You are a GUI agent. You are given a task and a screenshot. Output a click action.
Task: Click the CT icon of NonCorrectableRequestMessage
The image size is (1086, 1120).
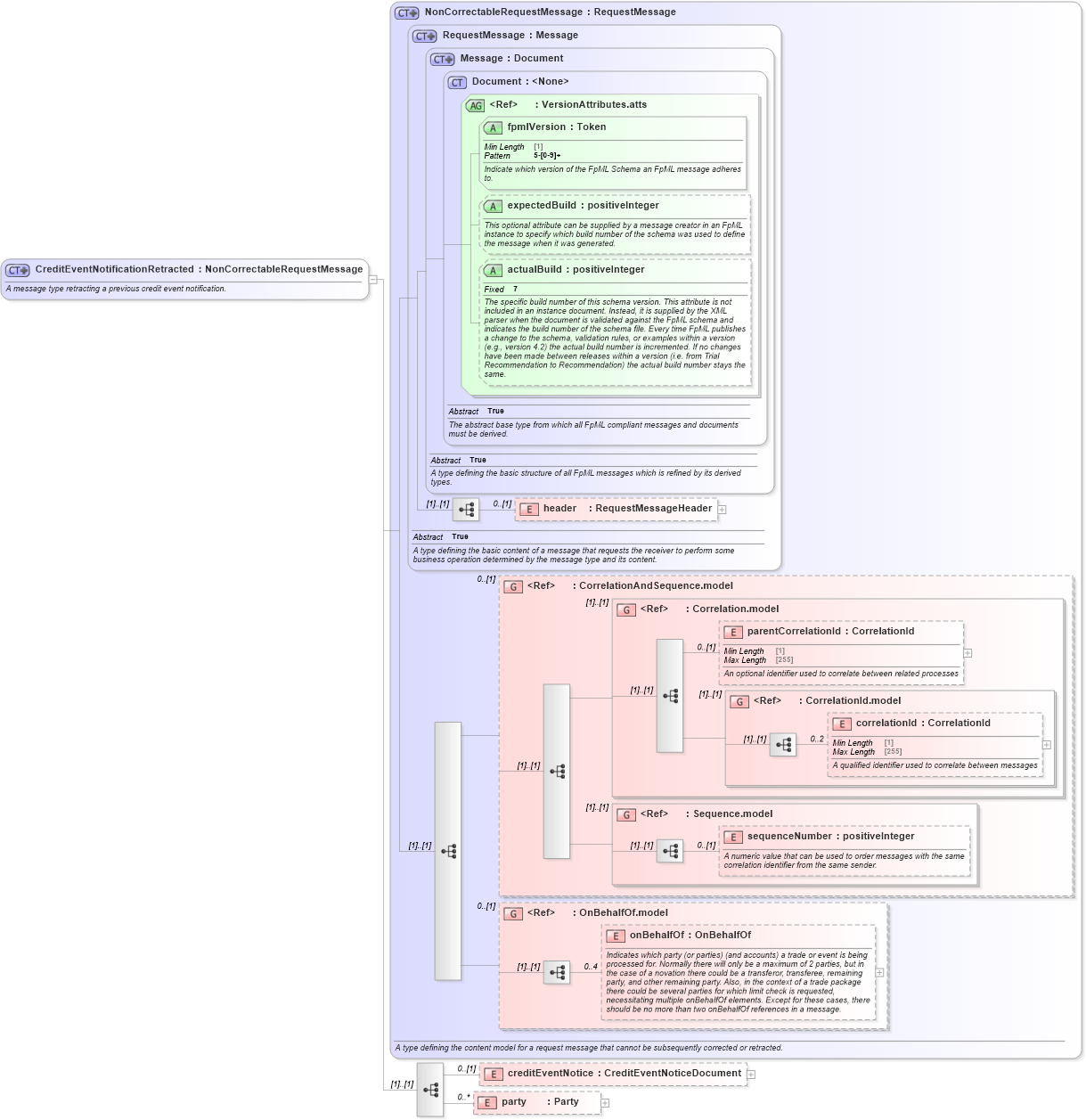click(x=404, y=12)
